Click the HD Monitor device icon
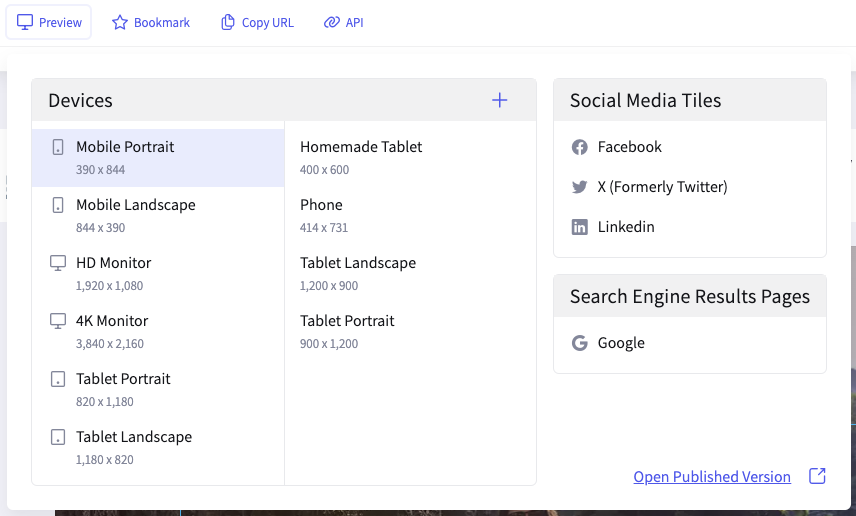 click(x=58, y=263)
